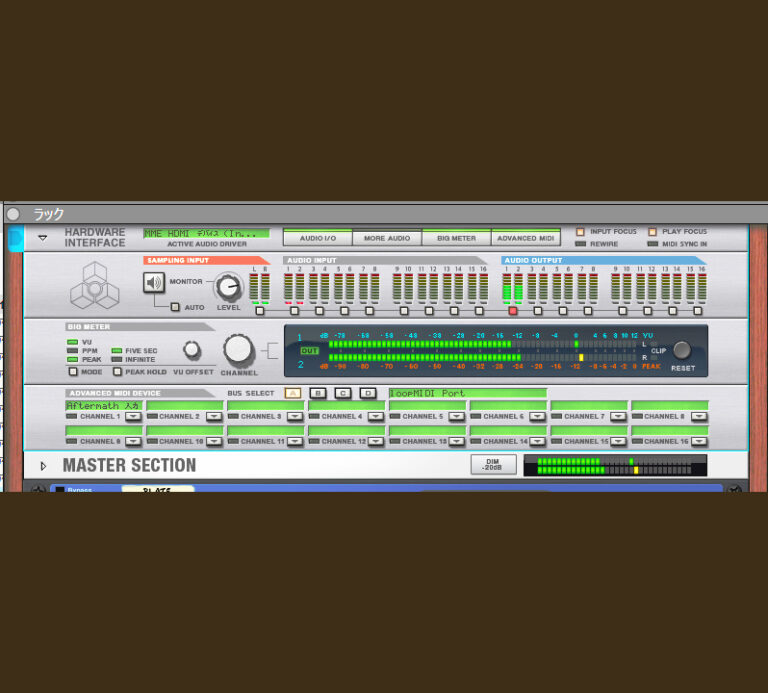The image size is (768, 693).
Task: Click the loopMIDI Port display
Action: point(468,393)
